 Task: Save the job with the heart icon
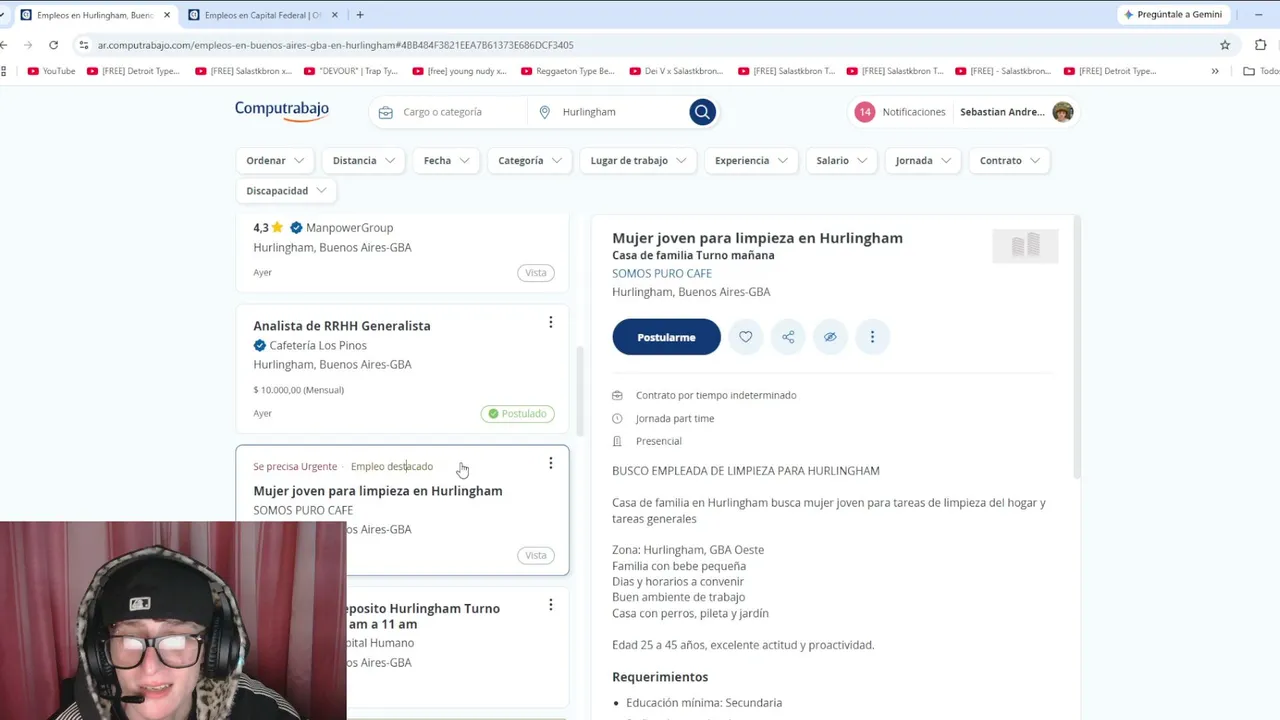point(746,337)
